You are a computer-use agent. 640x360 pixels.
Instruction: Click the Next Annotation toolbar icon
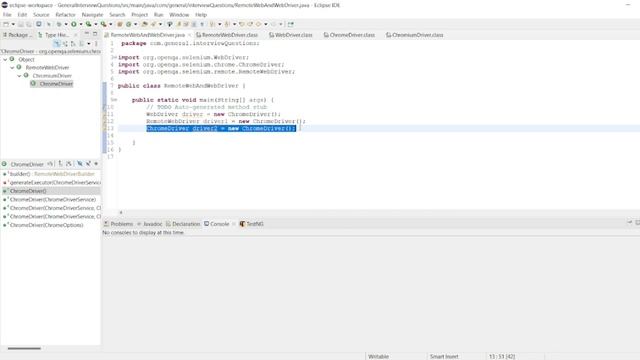click(x=212, y=24)
